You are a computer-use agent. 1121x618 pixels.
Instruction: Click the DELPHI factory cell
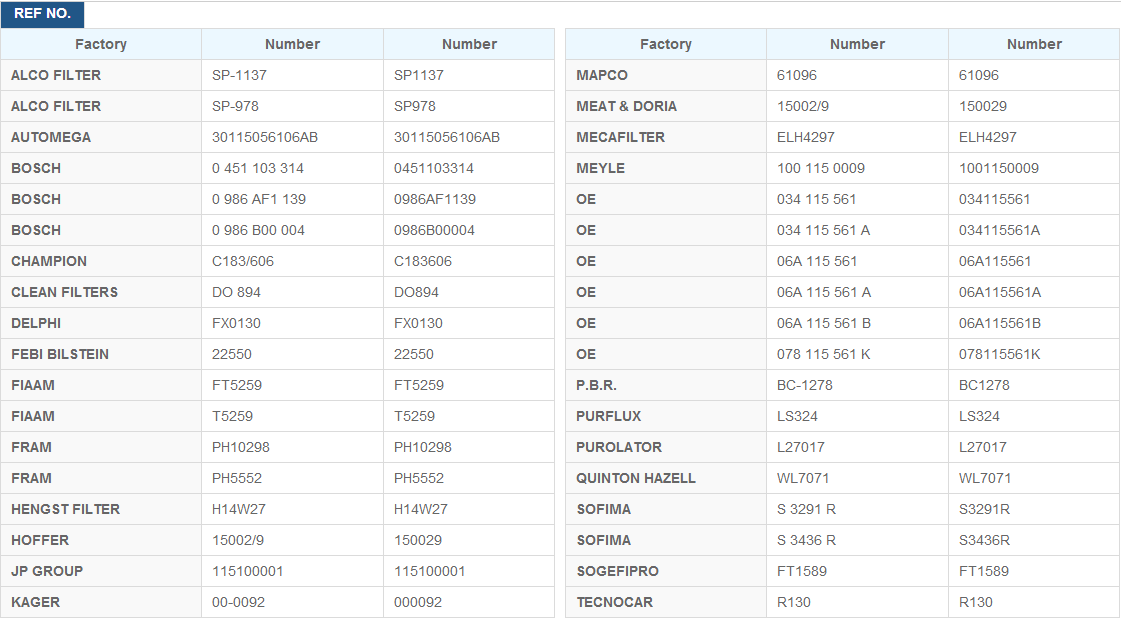coord(101,323)
